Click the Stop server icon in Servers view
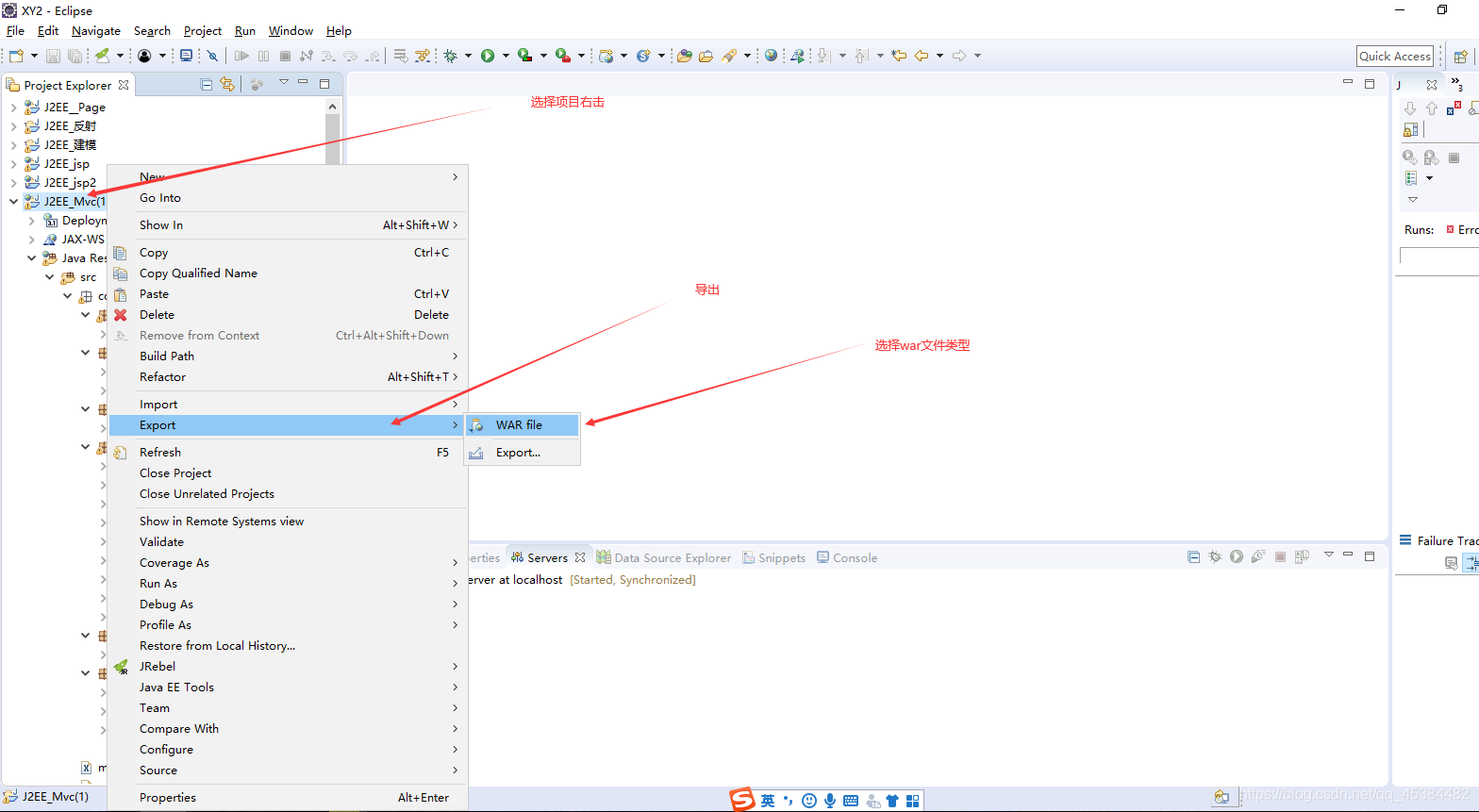The width and height of the screenshot is (1479, 812). (x=1280, y=556)
